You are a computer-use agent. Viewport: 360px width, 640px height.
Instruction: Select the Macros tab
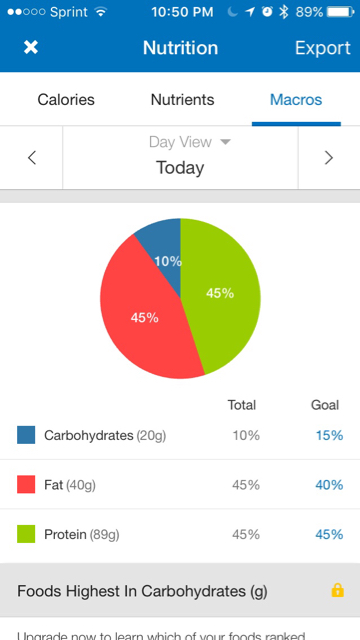296,100
